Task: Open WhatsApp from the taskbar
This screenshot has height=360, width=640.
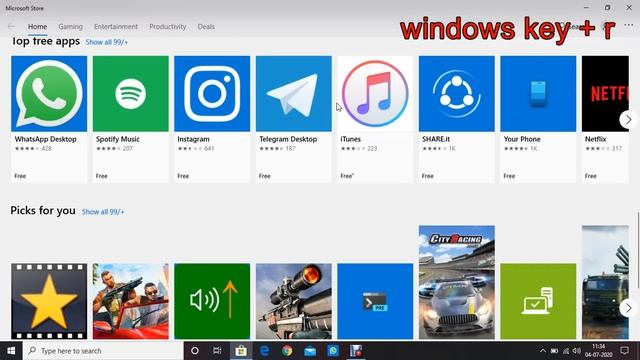Action: (333, 351)
